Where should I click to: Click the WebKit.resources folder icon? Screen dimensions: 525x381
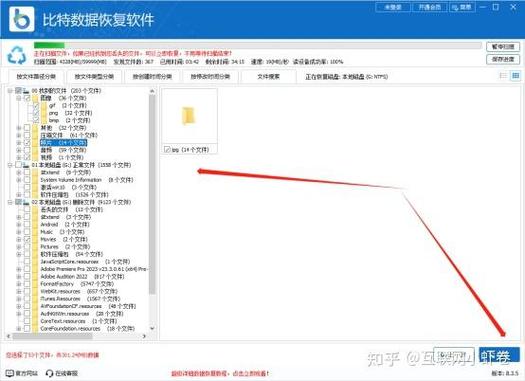click(x=35, y=291)
